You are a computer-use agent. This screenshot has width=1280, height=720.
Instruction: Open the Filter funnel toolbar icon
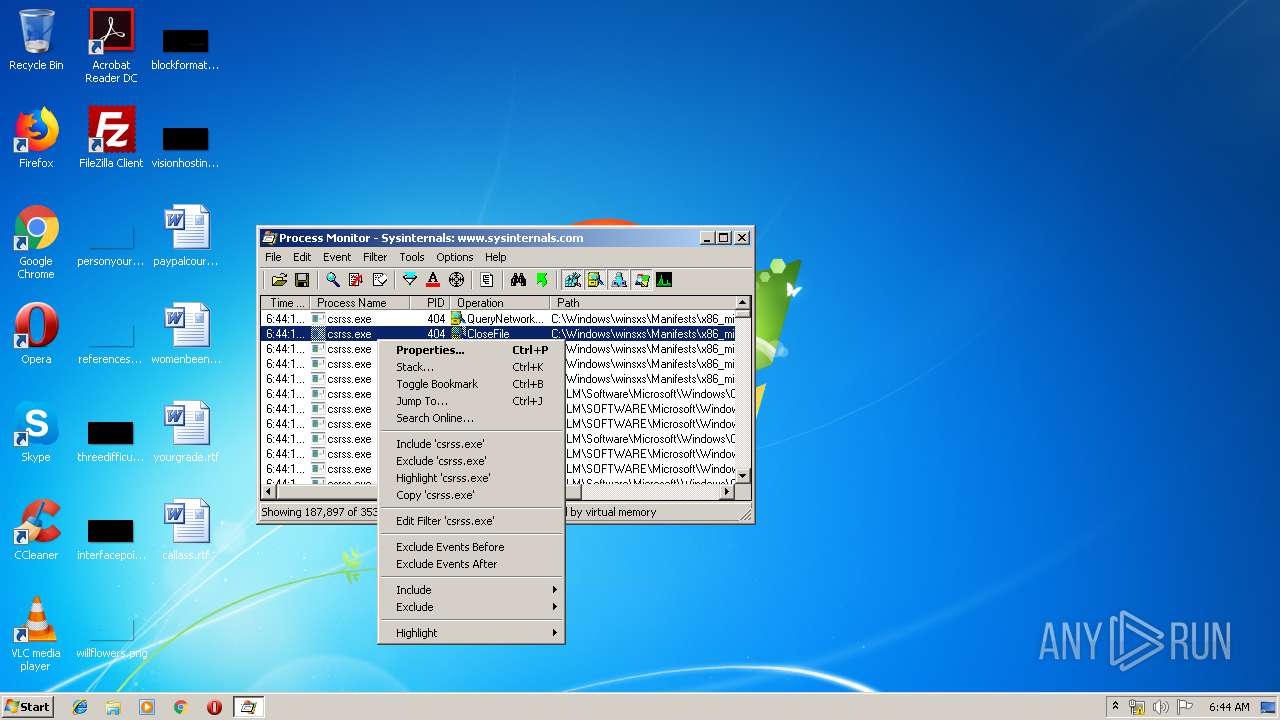click(409, 280)
